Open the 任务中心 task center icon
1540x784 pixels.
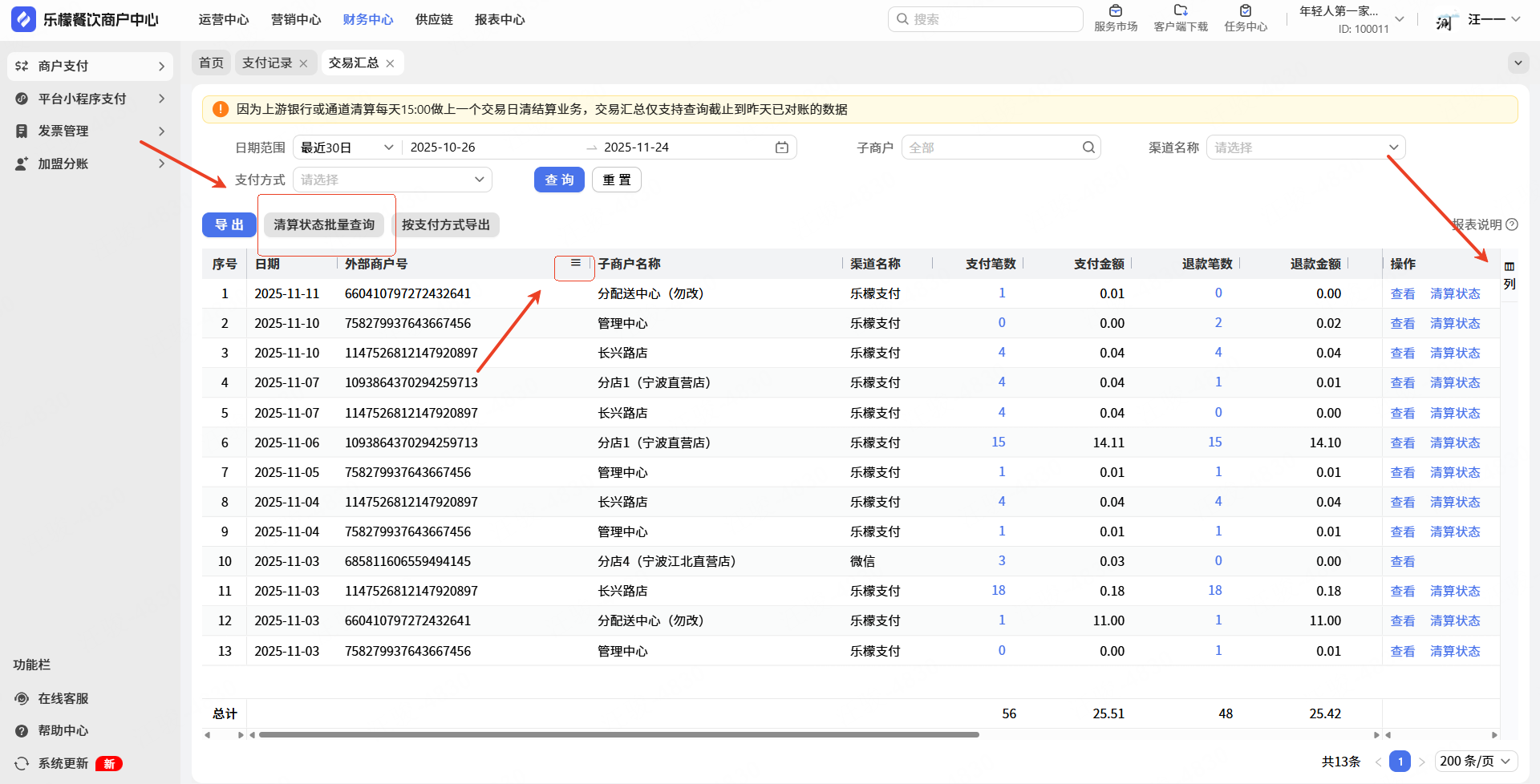(x=1245, y=11)
